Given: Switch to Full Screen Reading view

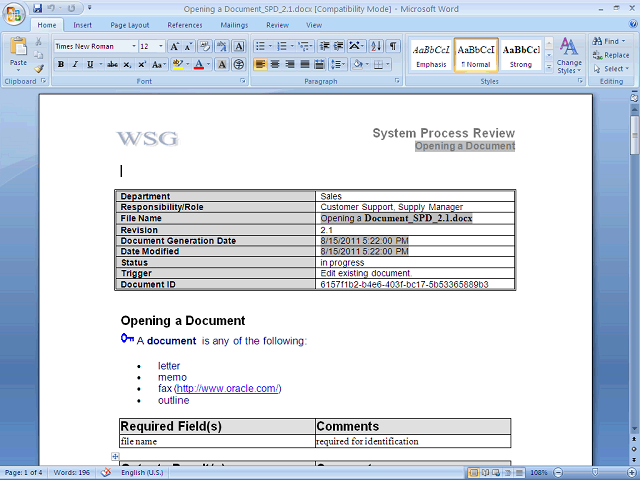Looking at the screenshot, I should [x=485, y=473].
